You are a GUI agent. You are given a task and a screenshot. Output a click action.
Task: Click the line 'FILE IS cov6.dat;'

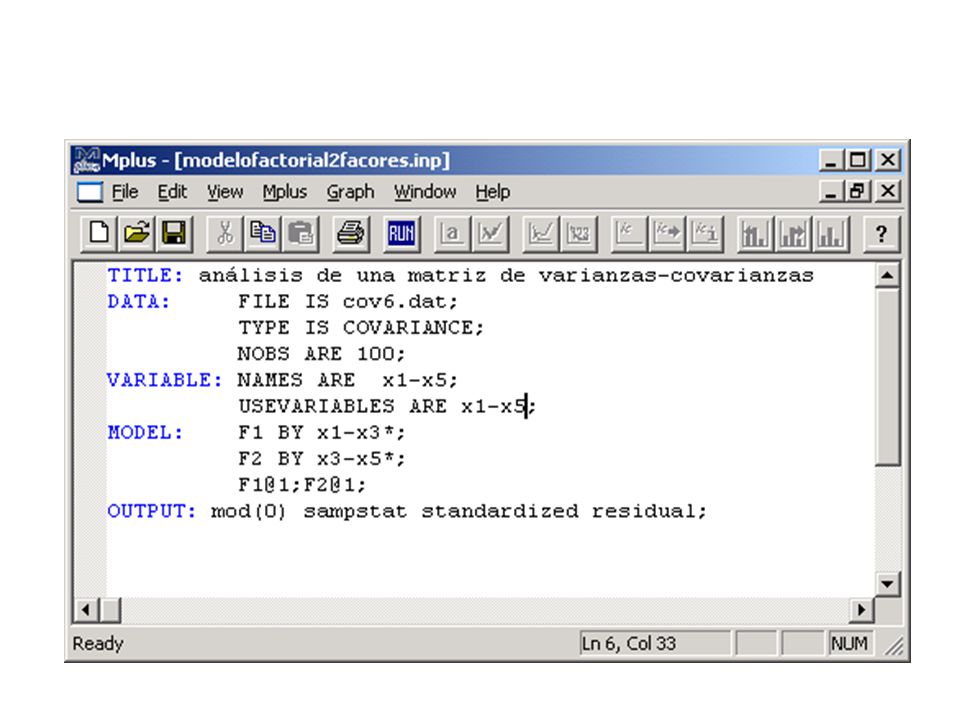pyautogui.click(x=348, y=302)
